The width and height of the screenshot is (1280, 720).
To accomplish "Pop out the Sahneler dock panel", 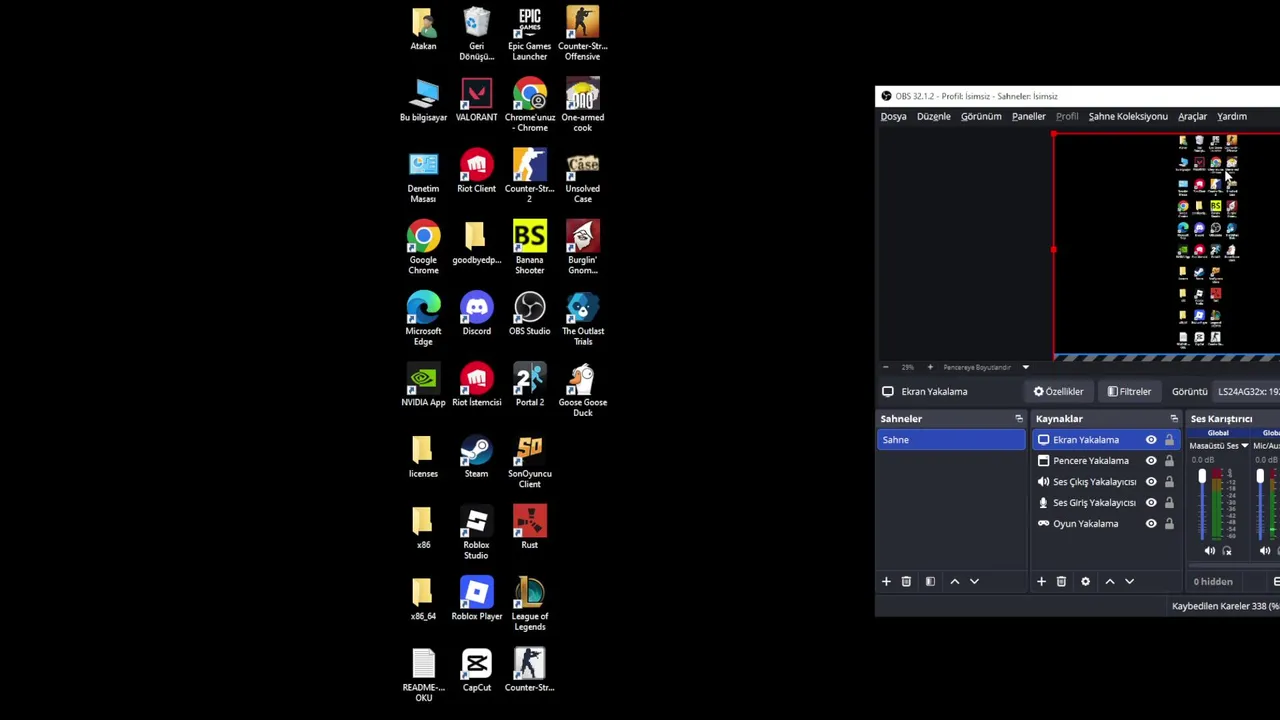I will pyautogui.click(x=1019, y=419).
